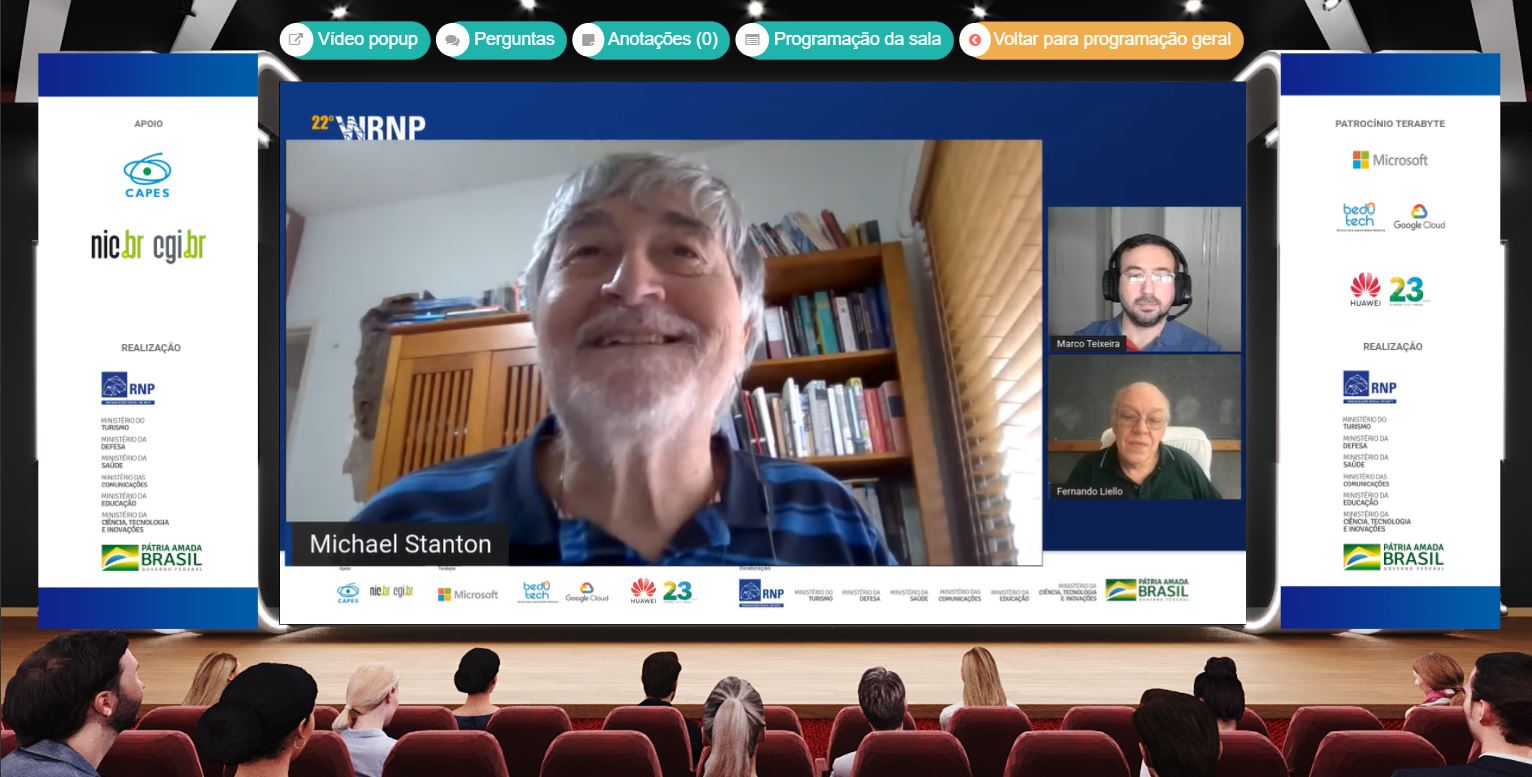The height and width of the screenshot is (777, 1532).
Task: Open the Google Cloud logo in right banner
Action: point(1418,217)
